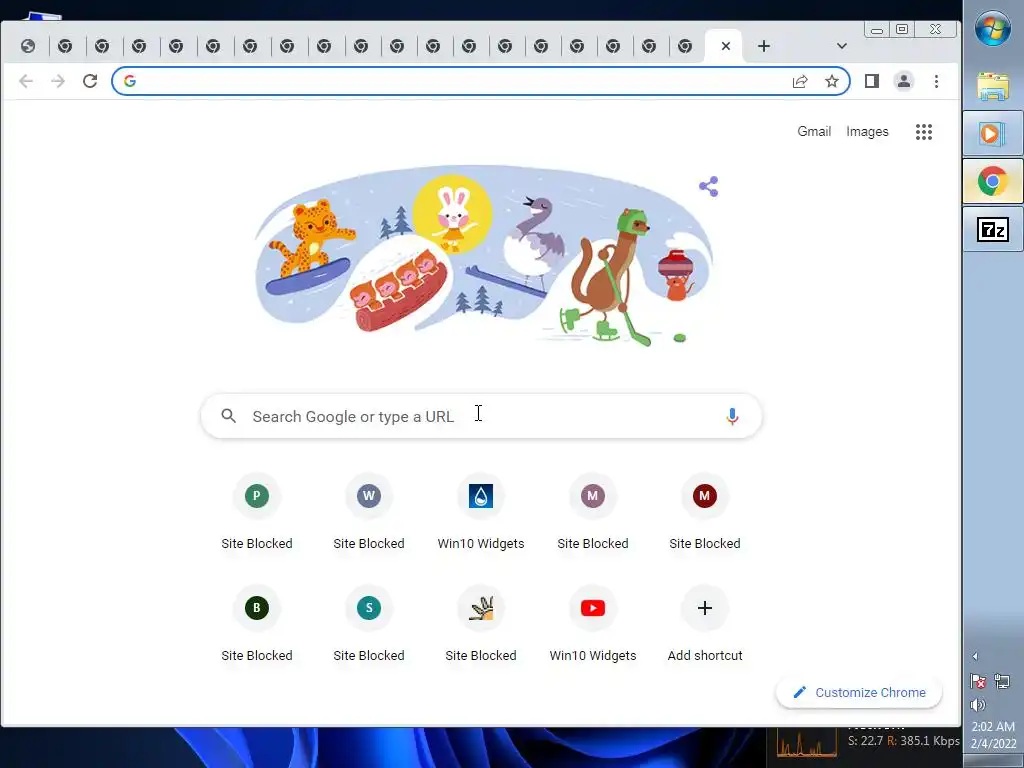The image size is (1024, 768).
Task: Click Customize Chrome button
Action: (858, 692)
